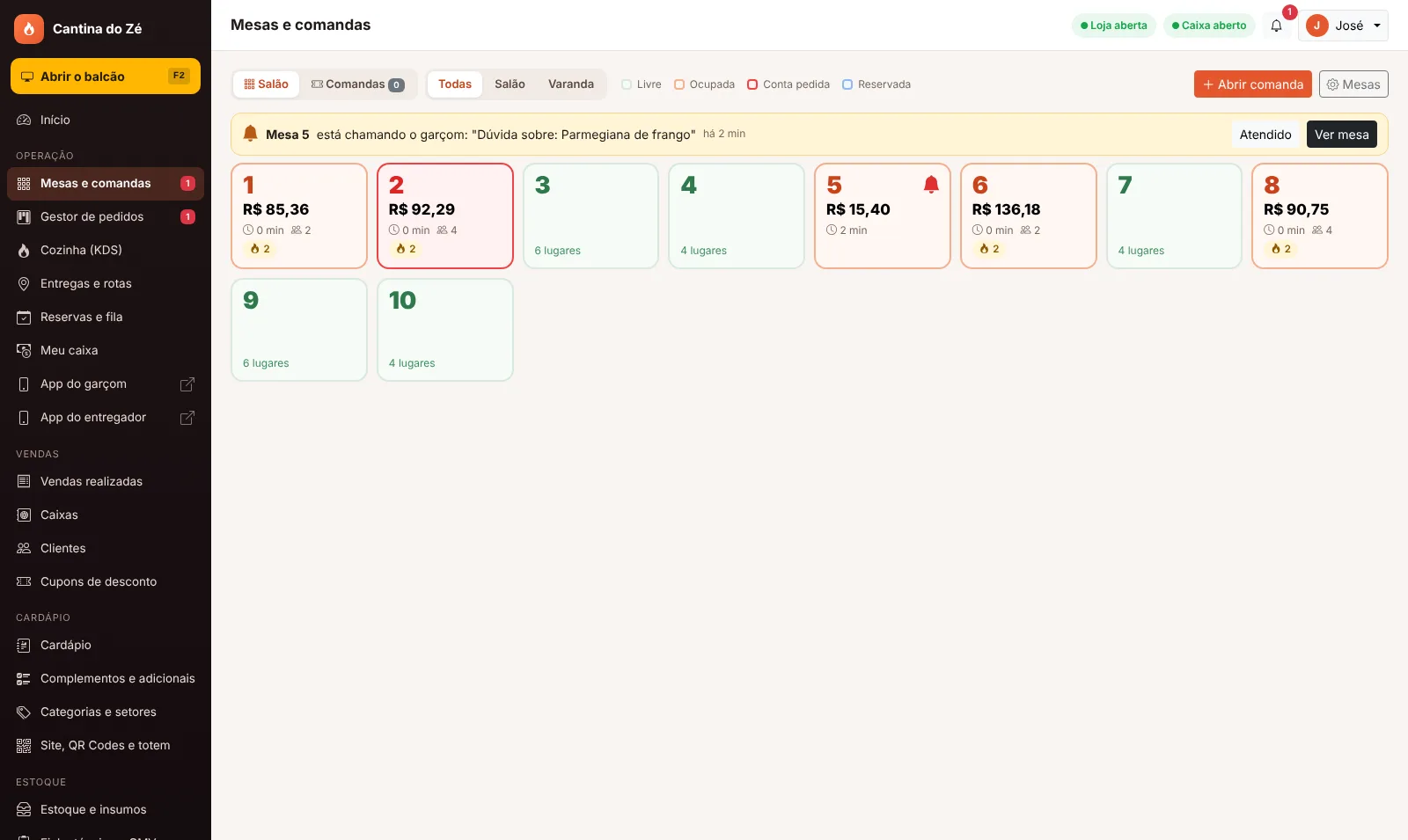
Task: Mark the Mesa 5 call as Atendido
Action: tap(1265, 135)
